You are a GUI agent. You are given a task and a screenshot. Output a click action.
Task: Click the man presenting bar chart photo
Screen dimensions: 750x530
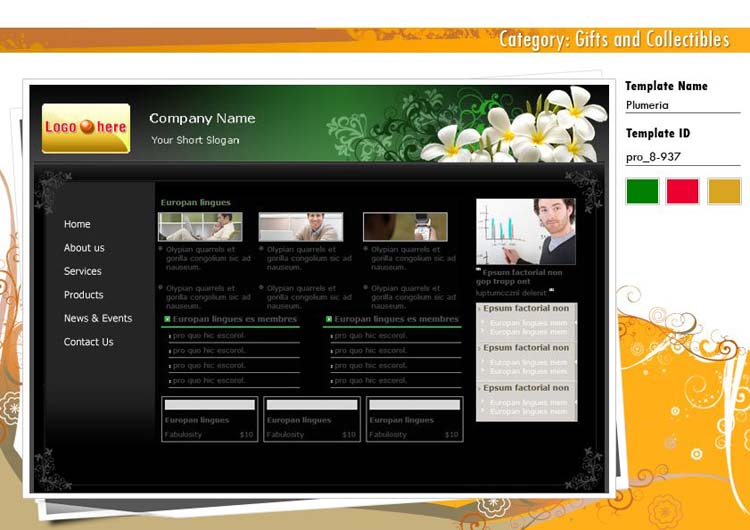pyautogui.click(x=526, y=231)
